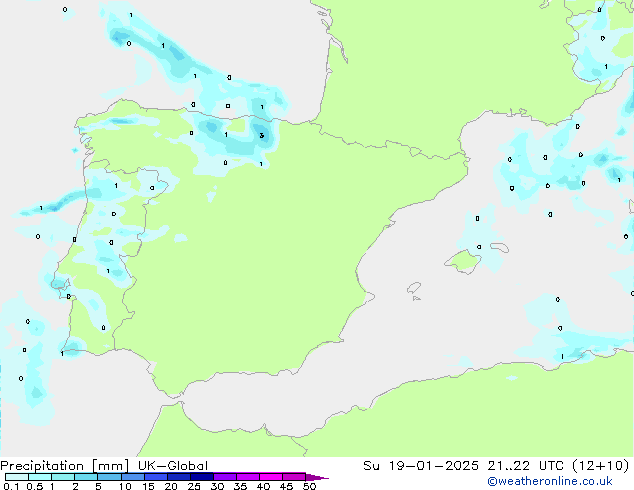The width and height of the screenshot is (634, 490).
Task: Select the '21..22 UTC' time text
Action: click(524, 466)
